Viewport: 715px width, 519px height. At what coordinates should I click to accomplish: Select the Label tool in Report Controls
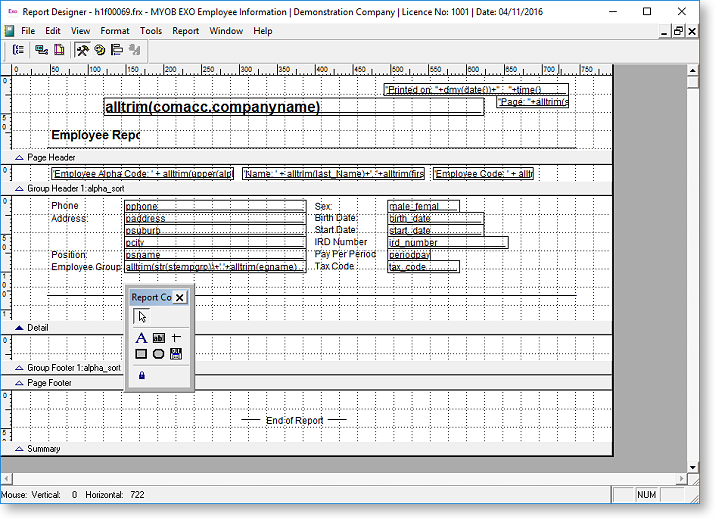[x=141, y=339]
